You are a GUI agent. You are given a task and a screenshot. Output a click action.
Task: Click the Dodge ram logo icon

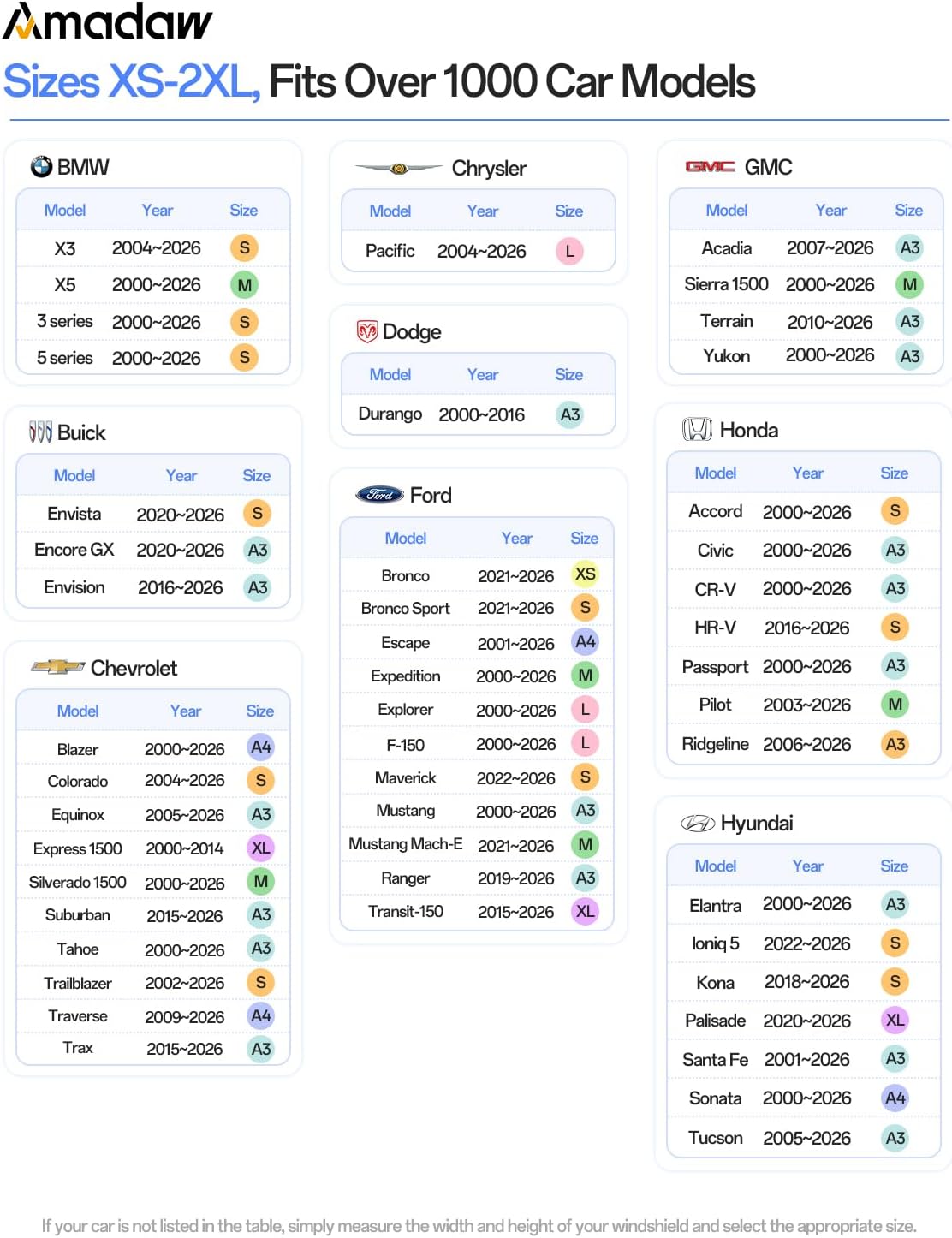[367, 331]
